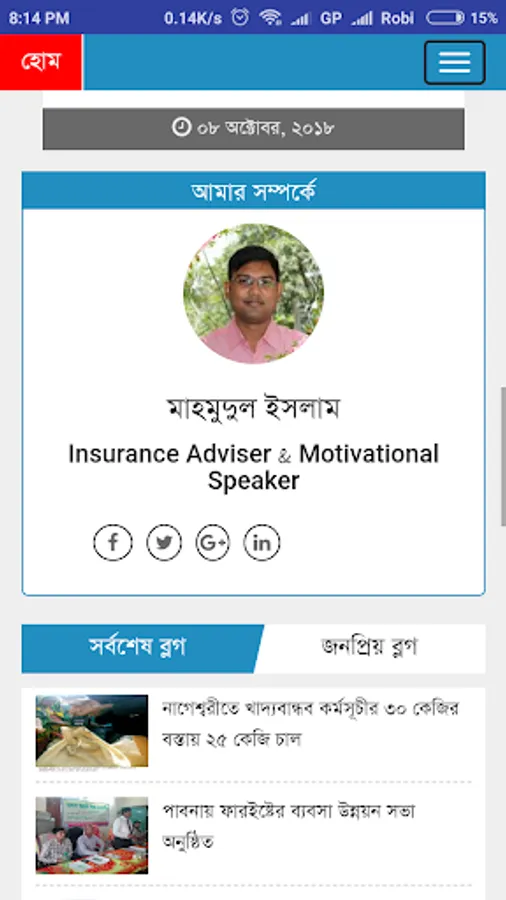Open the Google Plus profile icon
Viewport: 506px width, 900px height.
point(213,542)
